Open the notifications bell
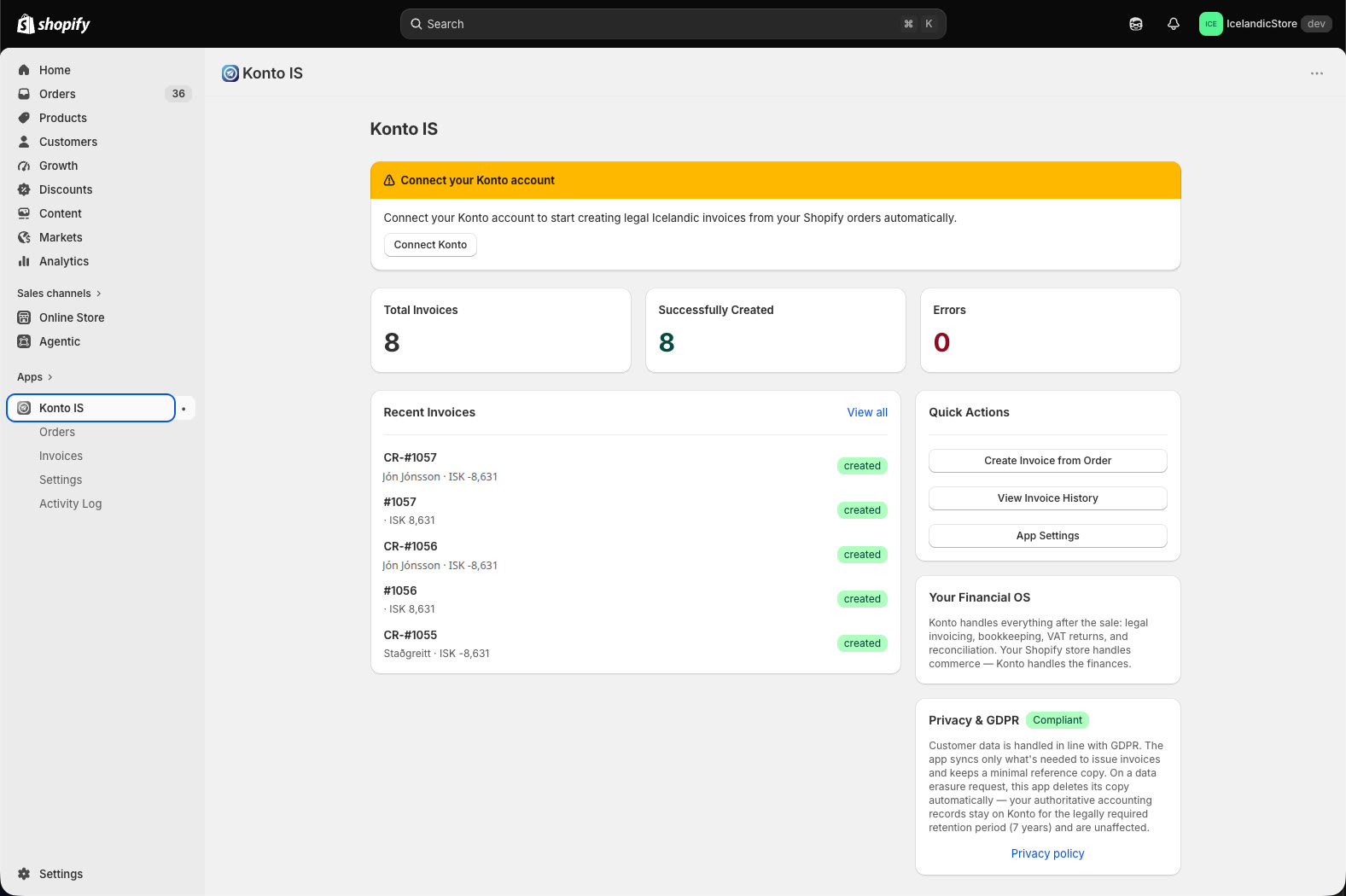The width and height of the screenshot is (1346, 896). click(1174, 24)
